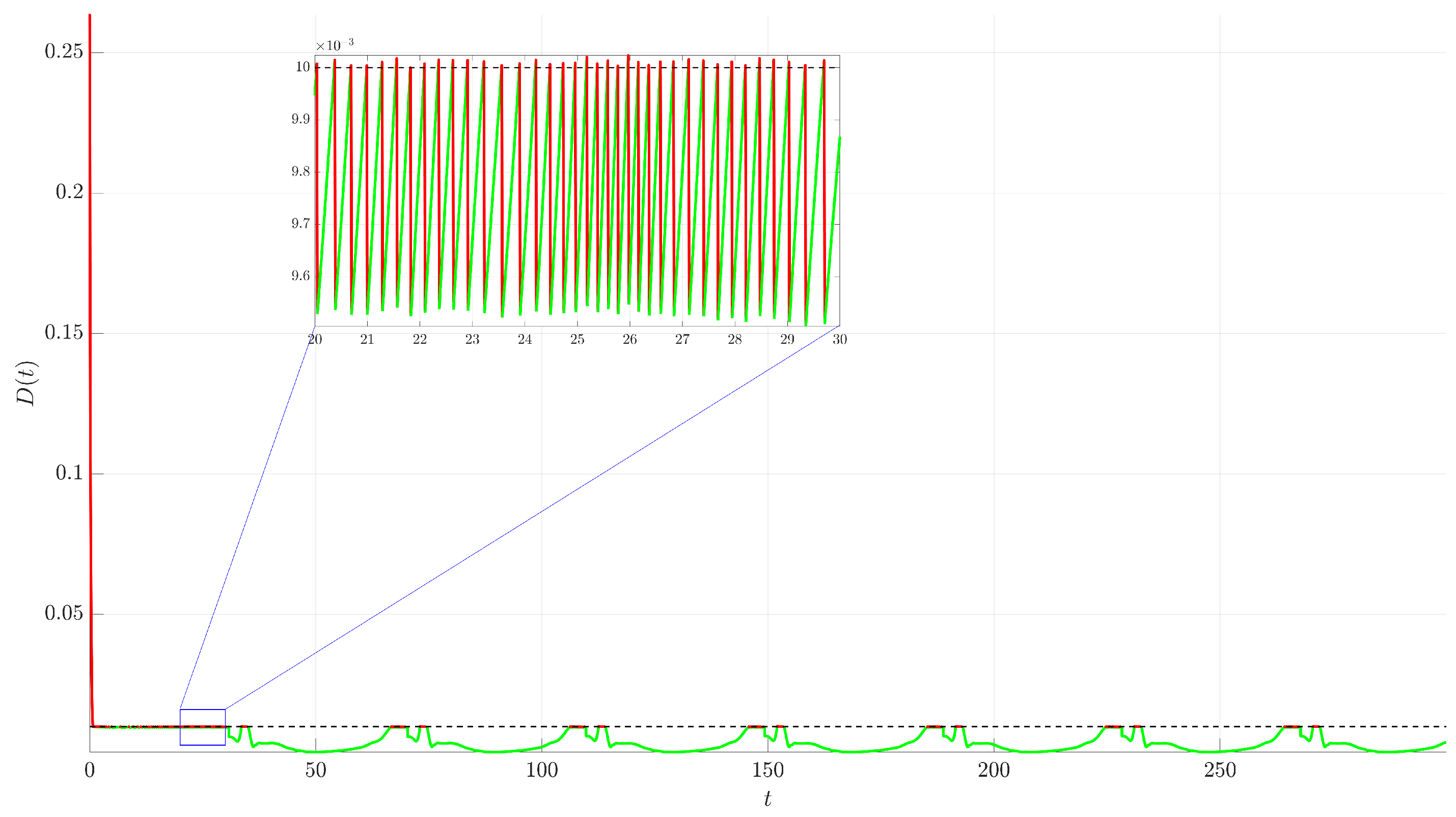The height and width of the screenshot is (817, 1456).
Task: Click the inset x-axis tick label 22
Action: click(x=420, y=339)
